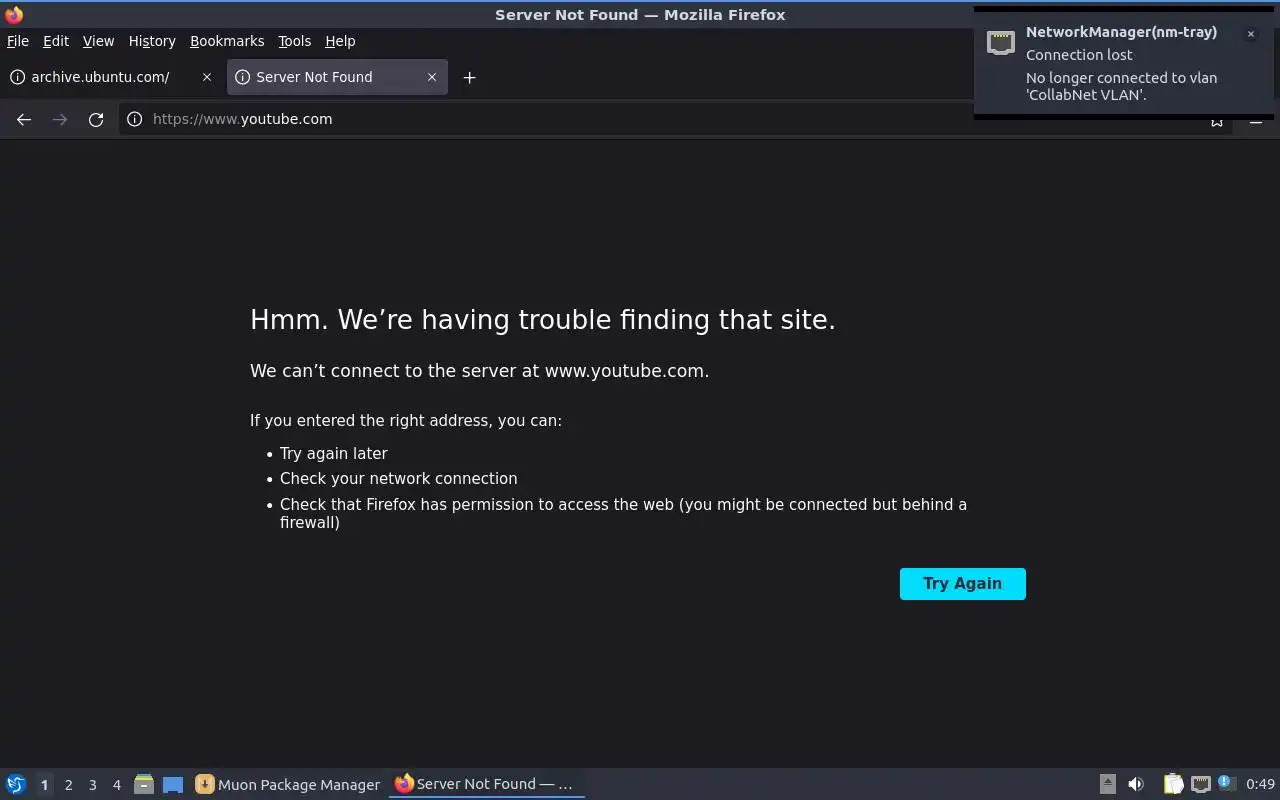Click the forward navigation arrow
Image resolution: width=1280 pixels, height=800 pixels.
tap(60, 119)
